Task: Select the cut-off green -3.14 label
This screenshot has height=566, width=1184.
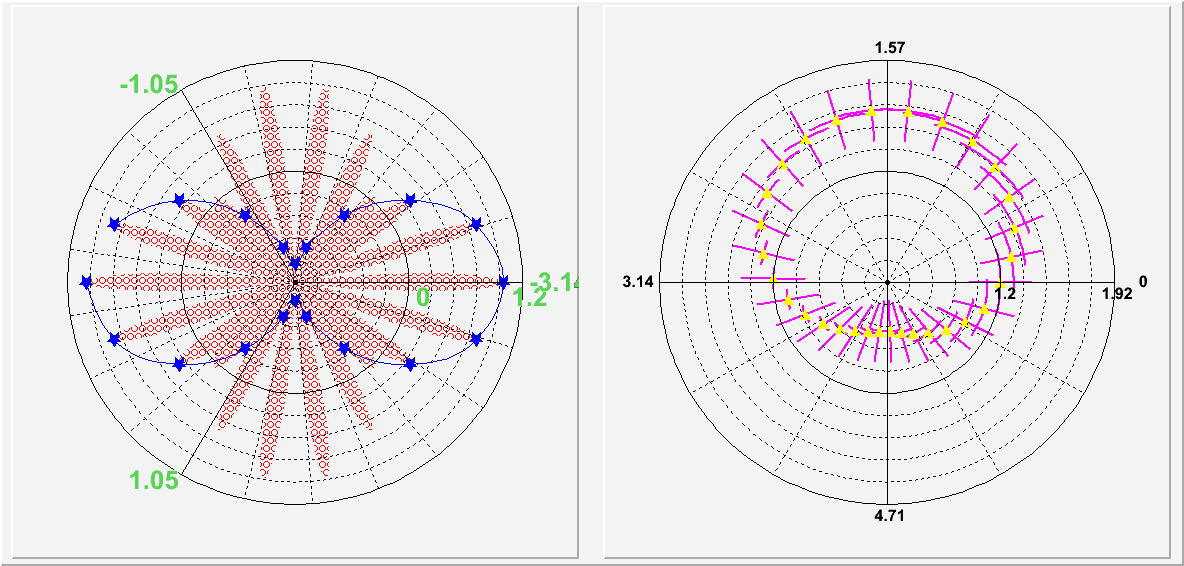Action: click(557, 282)
